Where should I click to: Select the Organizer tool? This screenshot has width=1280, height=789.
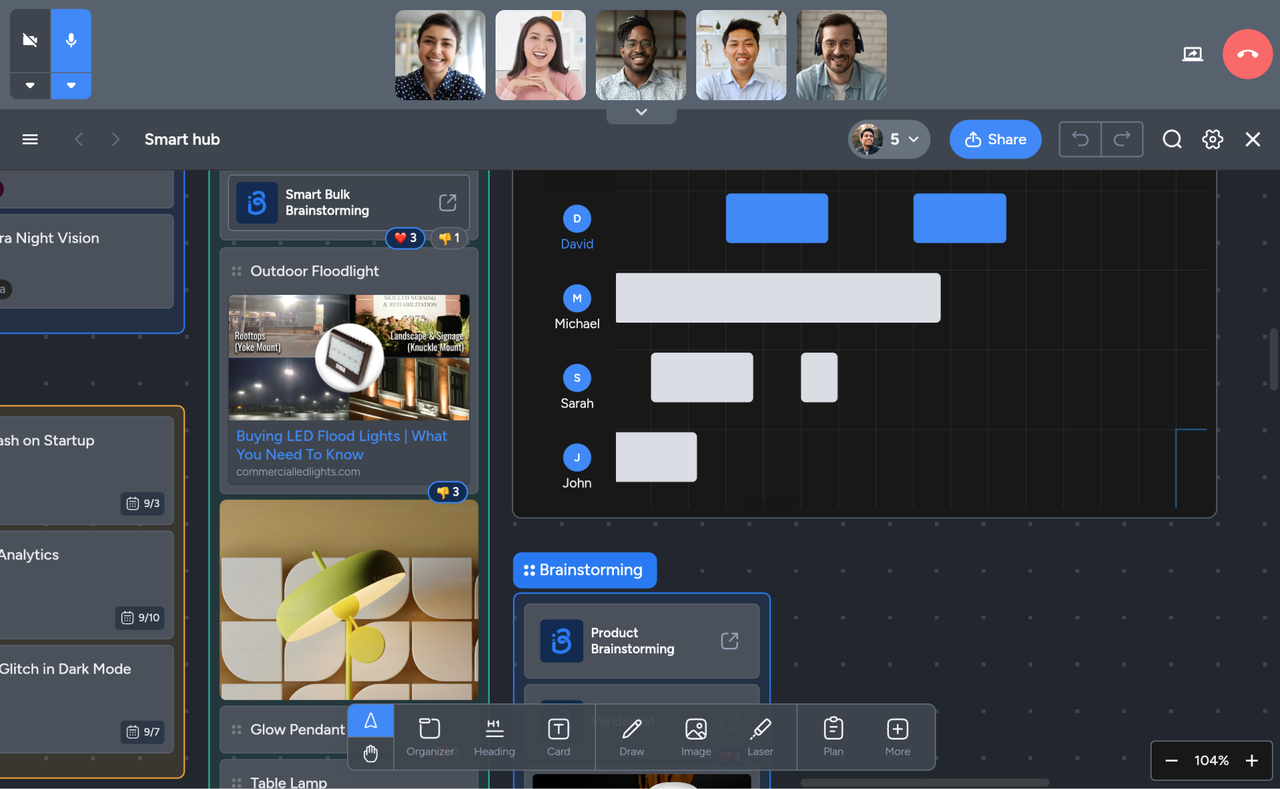430,736
